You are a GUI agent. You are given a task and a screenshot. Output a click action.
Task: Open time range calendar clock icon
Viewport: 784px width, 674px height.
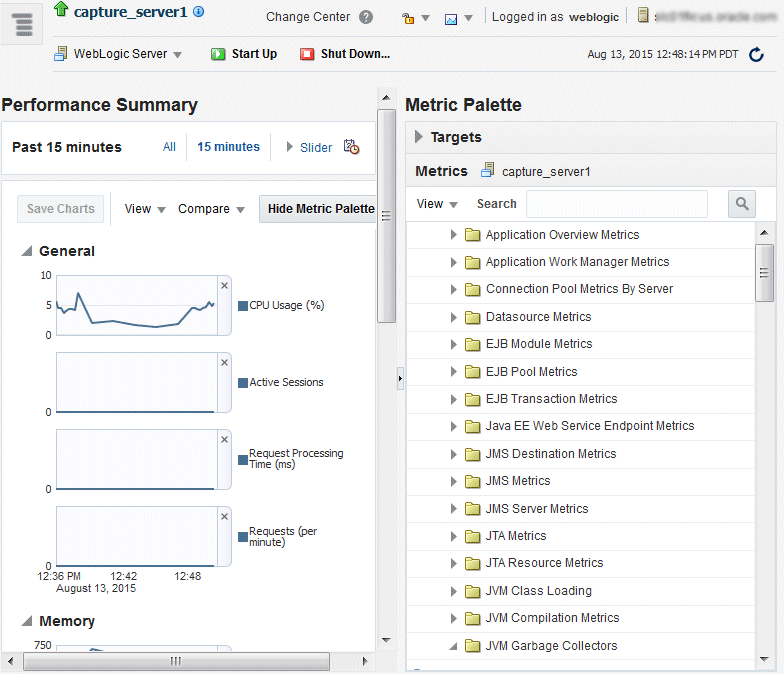coord(352,146)
